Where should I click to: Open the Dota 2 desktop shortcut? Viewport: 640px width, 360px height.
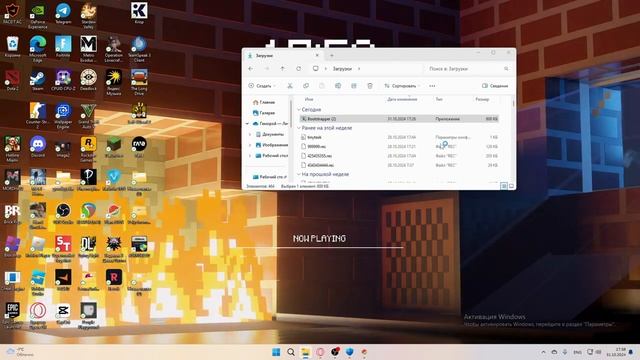(x=12, y=80)
